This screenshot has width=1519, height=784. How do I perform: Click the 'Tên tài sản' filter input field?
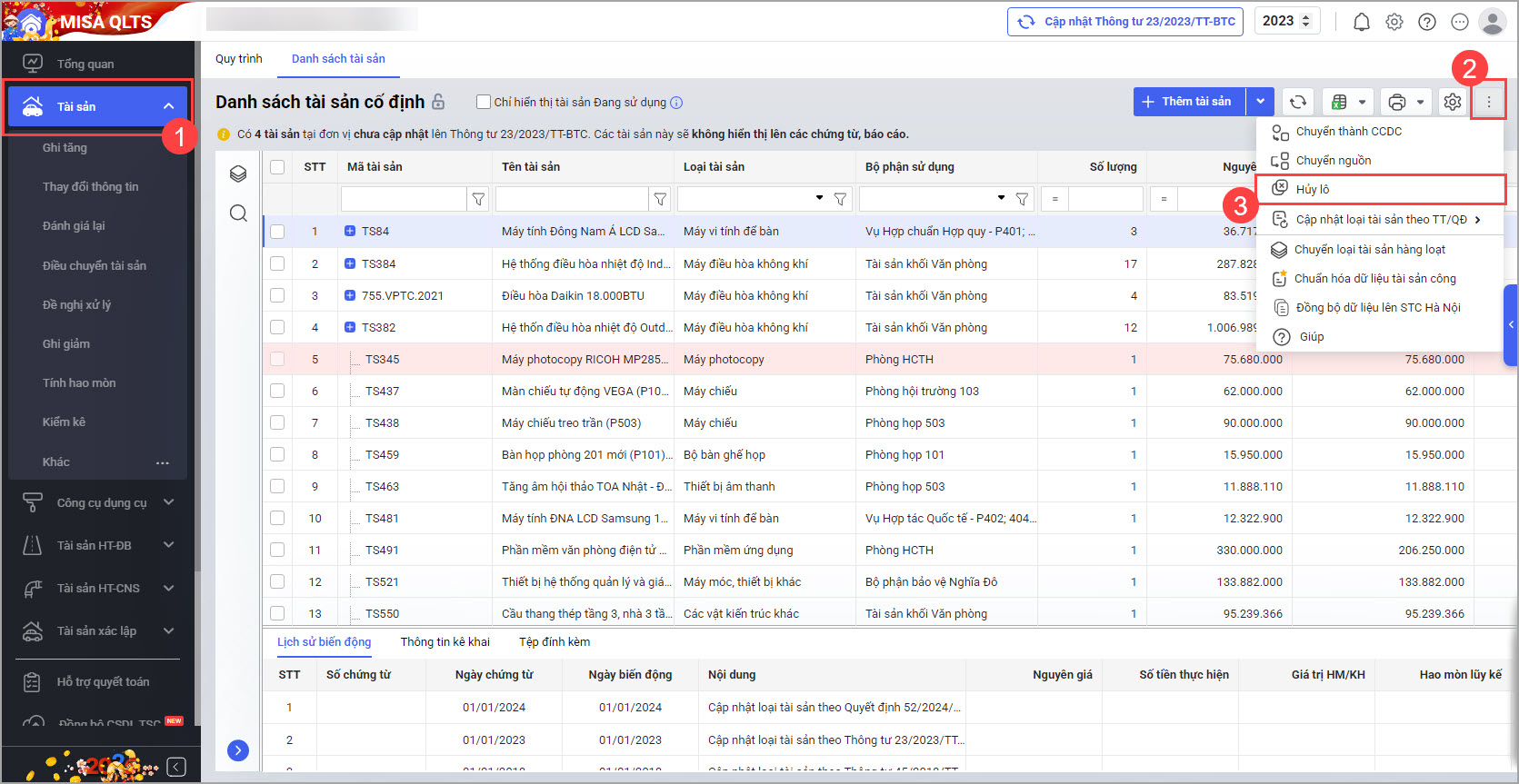571,199
